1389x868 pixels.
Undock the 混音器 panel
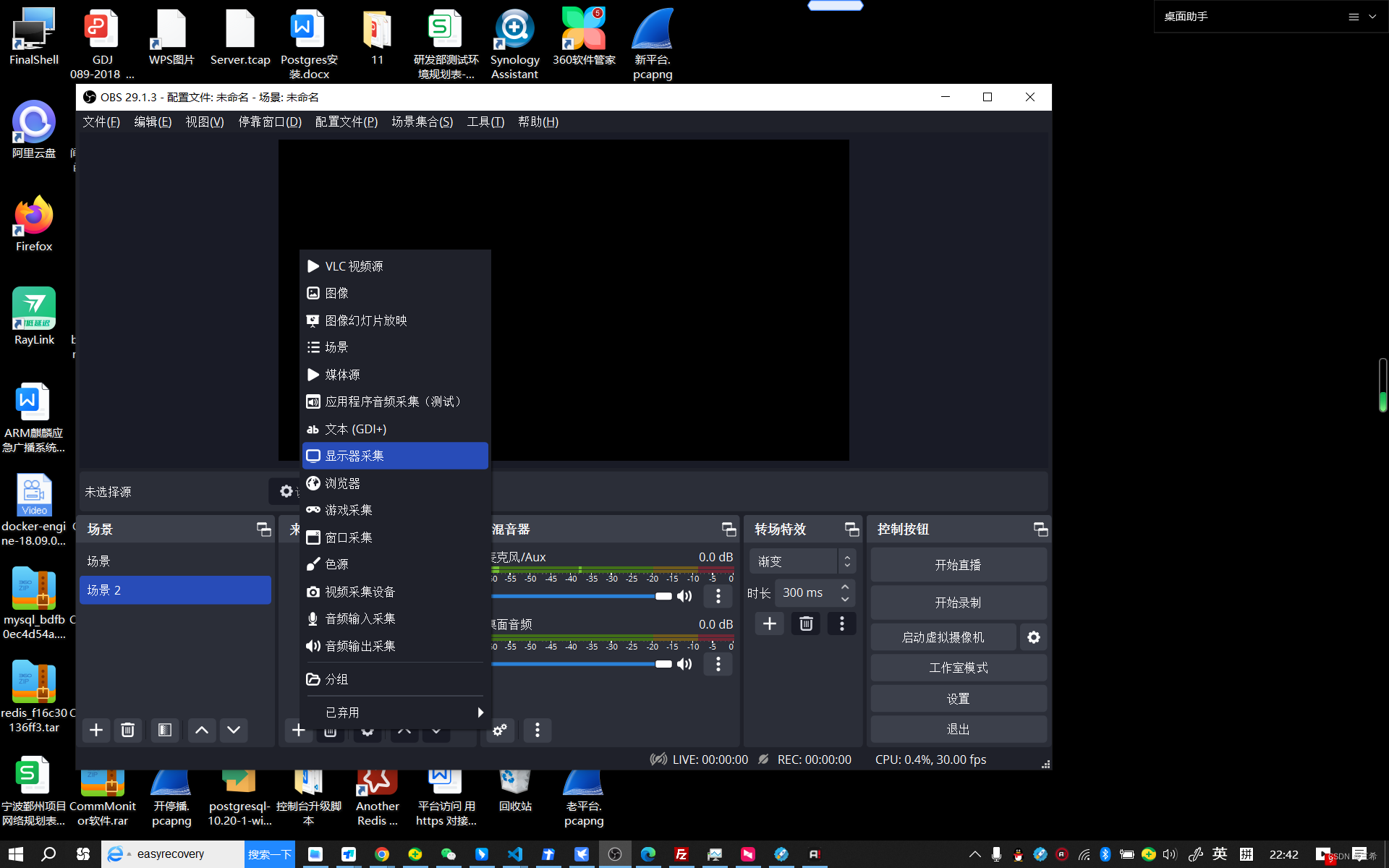click(x=729, y=529)
